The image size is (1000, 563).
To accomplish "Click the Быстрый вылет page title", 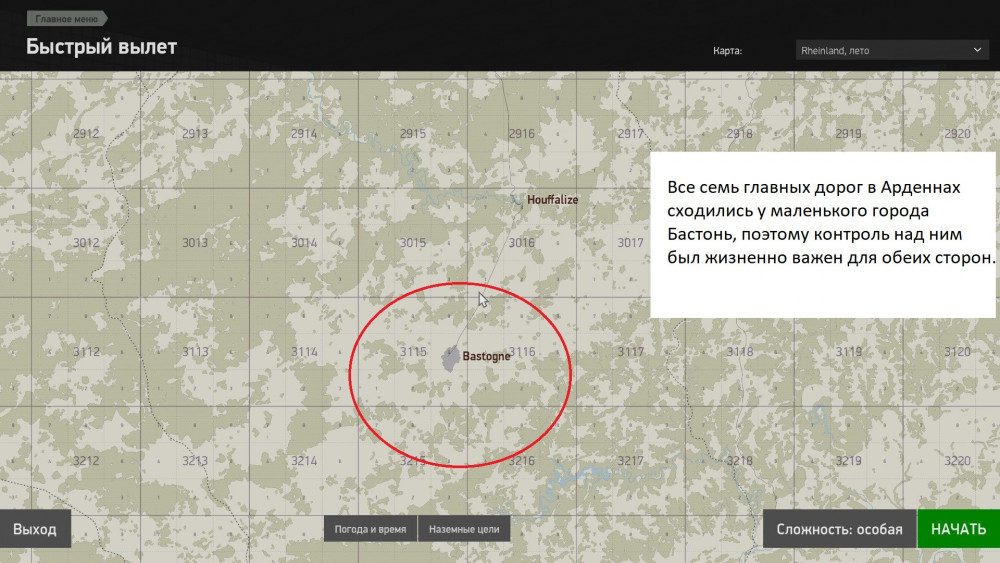I will pyautogui.click(x=101, y=47).
